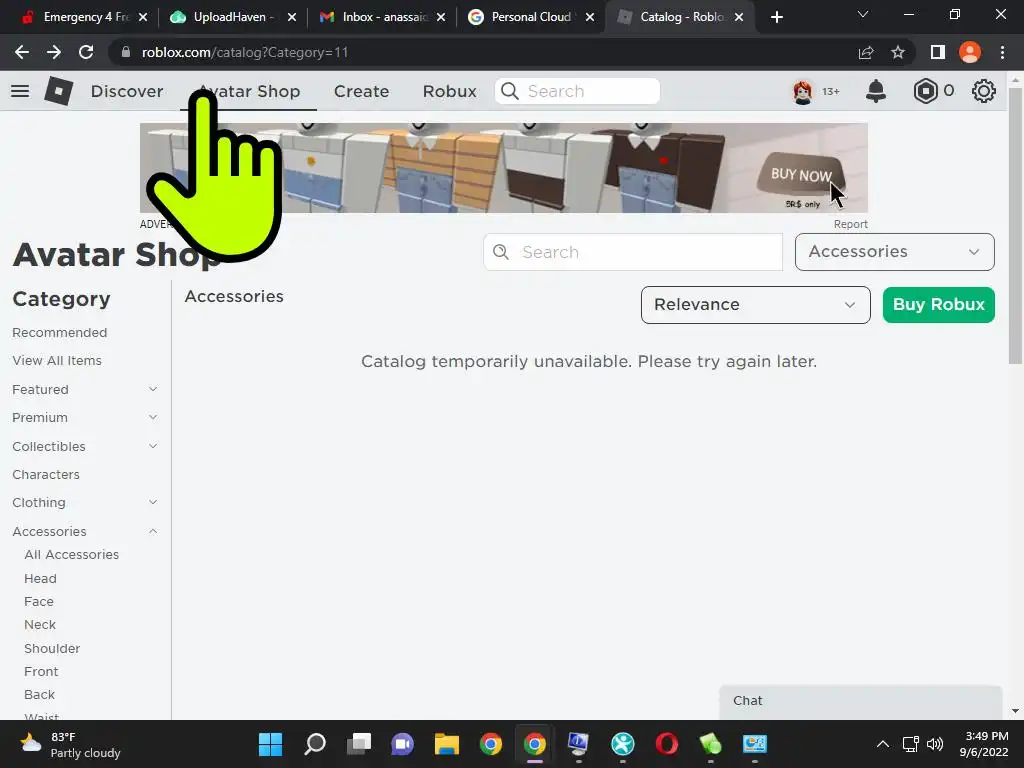The image size is (1024, 768).
Task: Open the Create nav item
Action: point(361,91)
